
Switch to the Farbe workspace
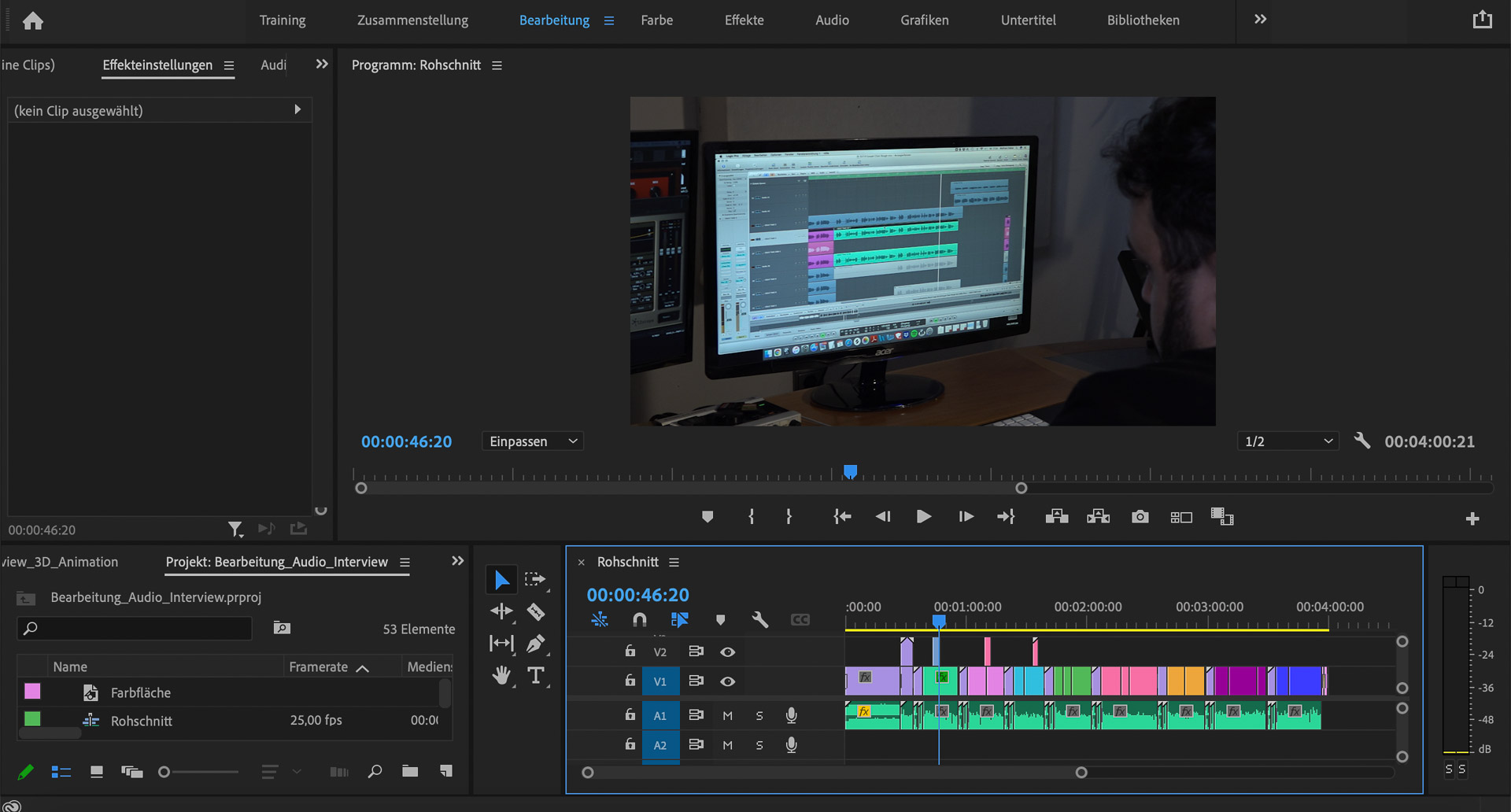(656, 20)
